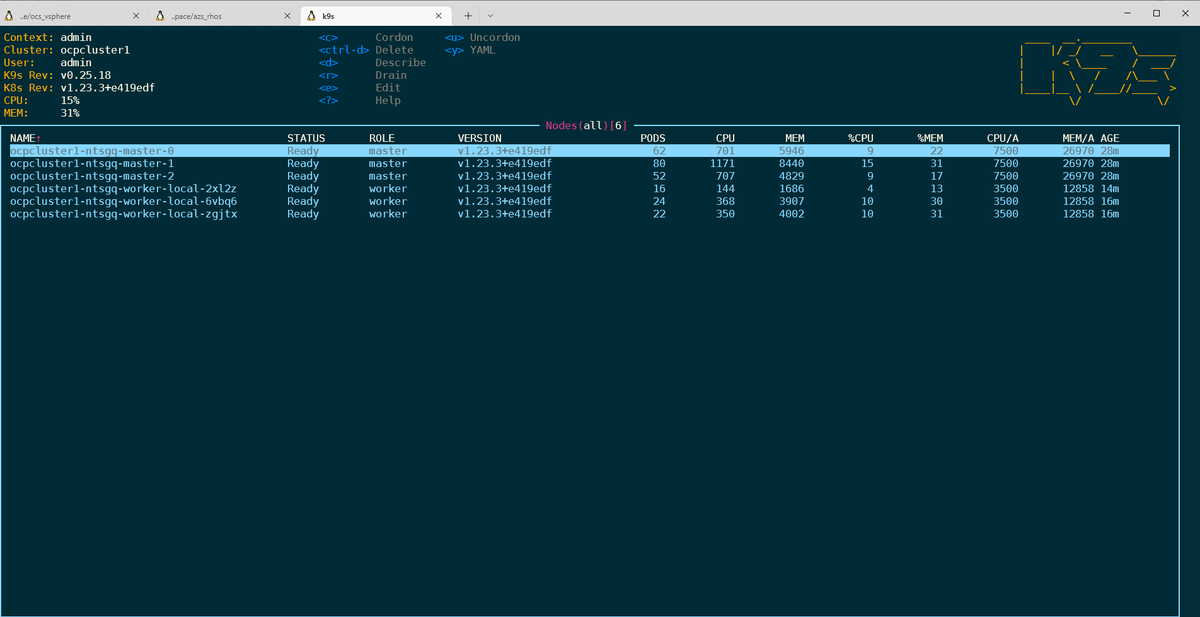Click the header CPU value 15%
This screenshot has height=617, width=1200.
70,100
